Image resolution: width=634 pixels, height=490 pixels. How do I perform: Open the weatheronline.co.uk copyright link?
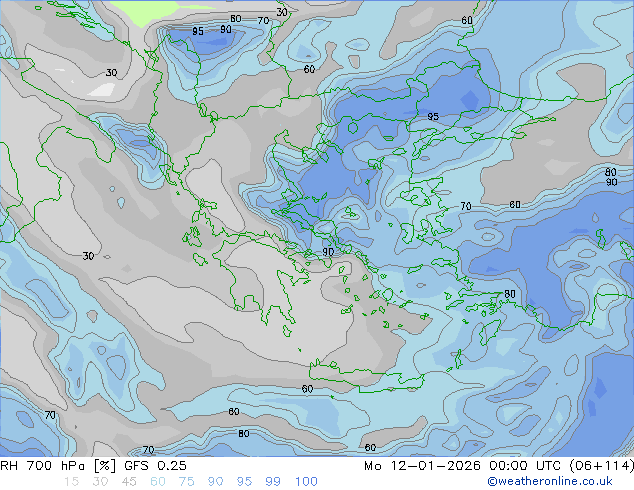click(x=549, y=481)
